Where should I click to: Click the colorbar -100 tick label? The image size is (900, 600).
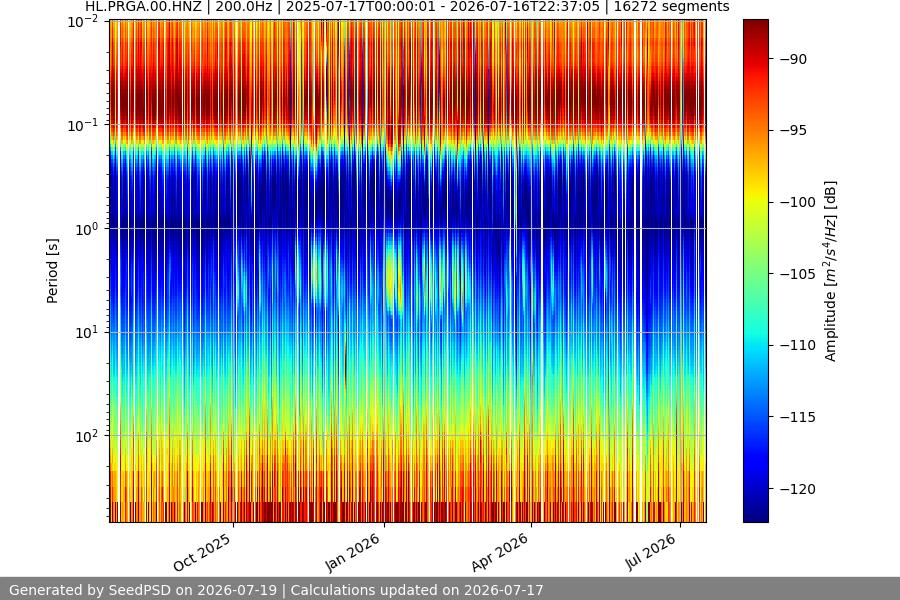pos(797,203)
